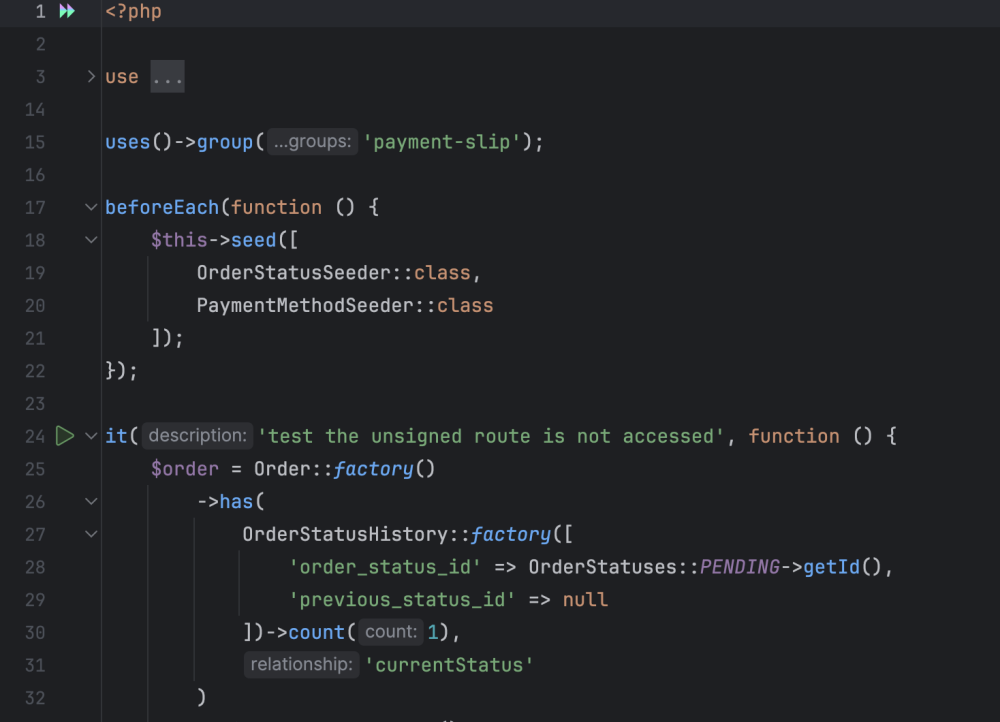The image size is (1000, 722).
Task: Click the 'count:' inlay hint label
Action: (x=390, y=632)
